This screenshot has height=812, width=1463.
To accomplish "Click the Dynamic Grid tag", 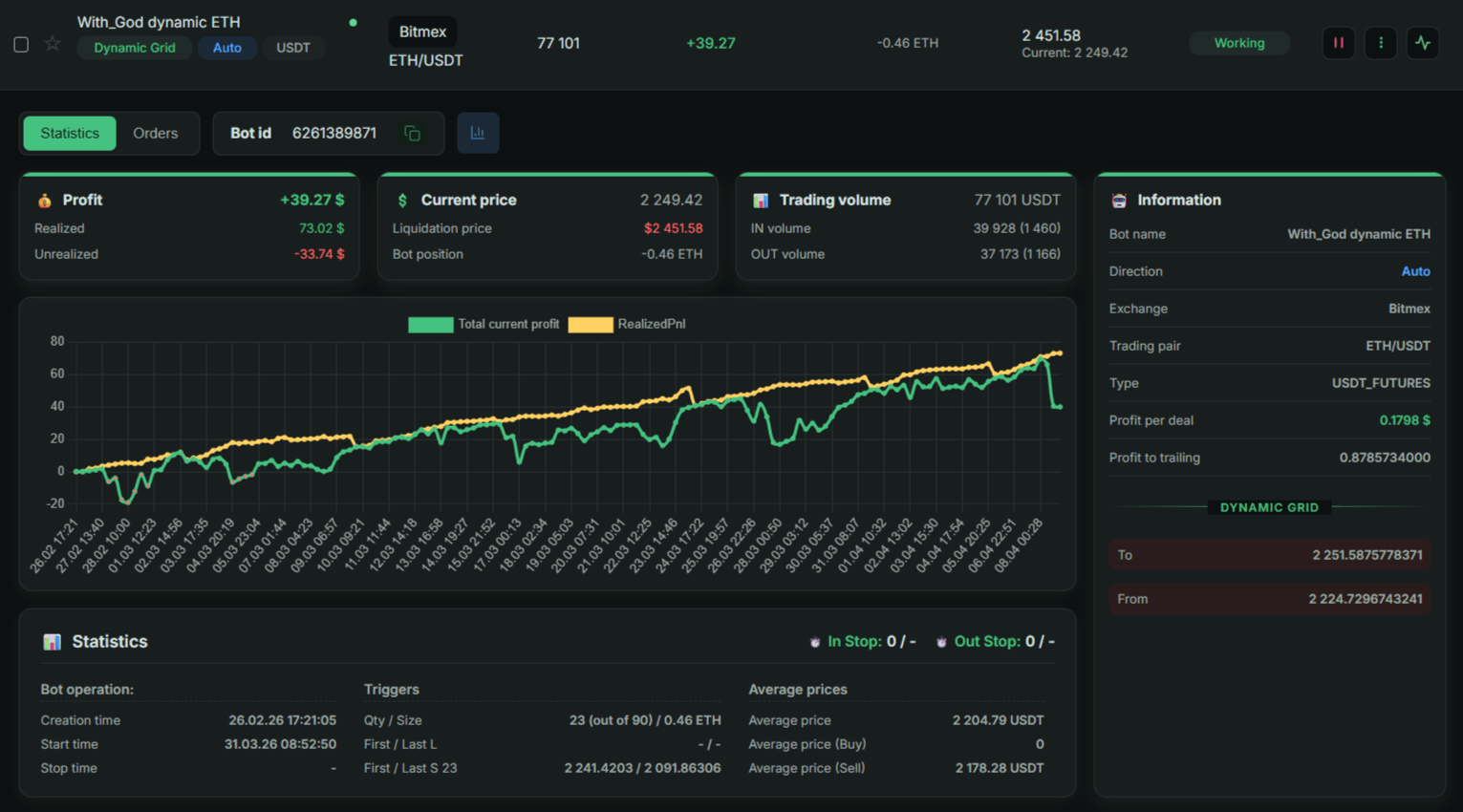I will click(x=134, y=48).
